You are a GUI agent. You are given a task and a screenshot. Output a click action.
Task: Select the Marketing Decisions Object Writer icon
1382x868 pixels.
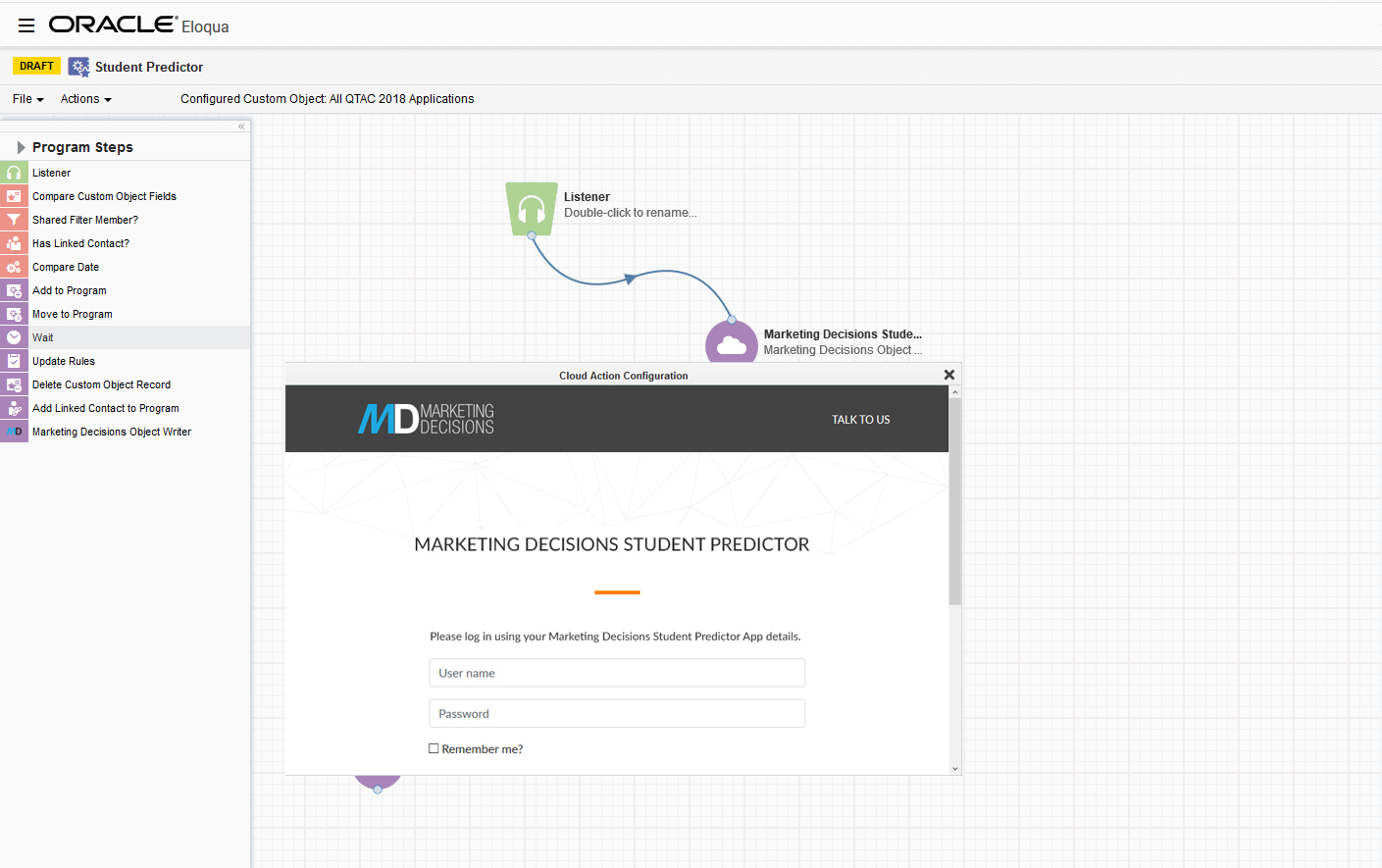(x=14, y=432)
